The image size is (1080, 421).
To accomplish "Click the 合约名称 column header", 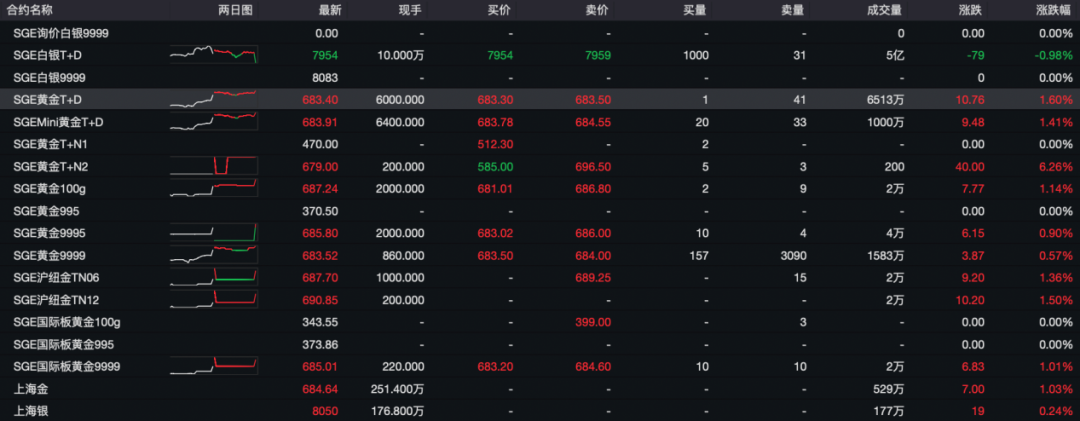I will pyautogui.click(x=32, y=10).
